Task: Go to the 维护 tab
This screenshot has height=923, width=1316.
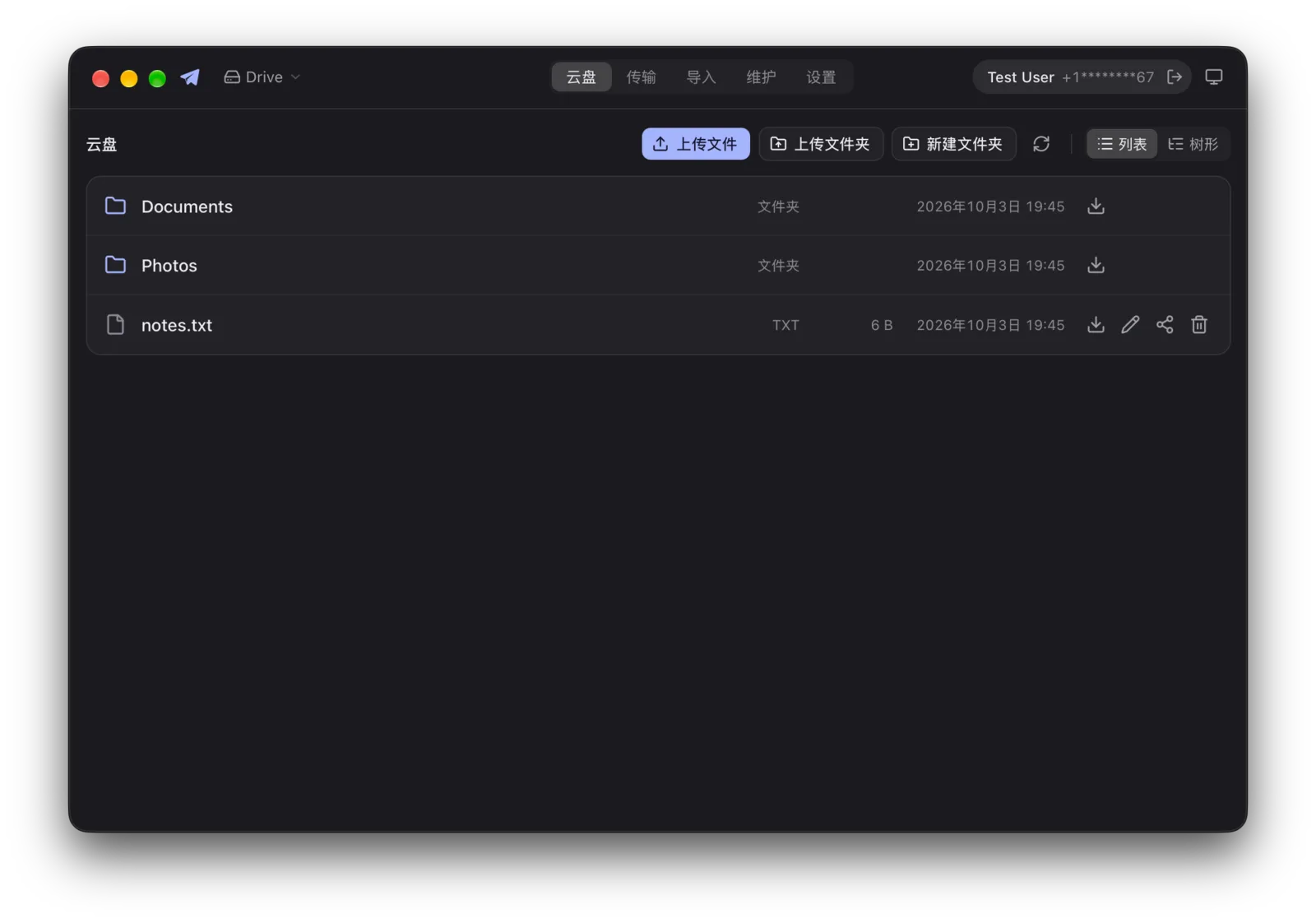Action: 761,77
